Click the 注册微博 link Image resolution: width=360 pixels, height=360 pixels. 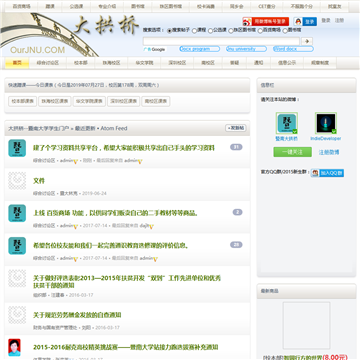(x=329, y=152)
